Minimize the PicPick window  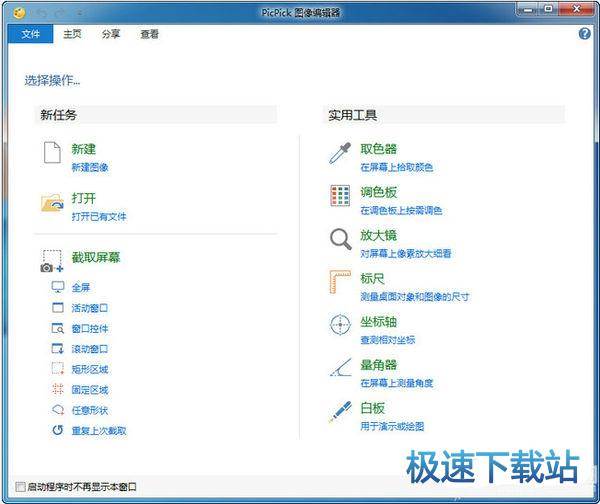point(528,10)
